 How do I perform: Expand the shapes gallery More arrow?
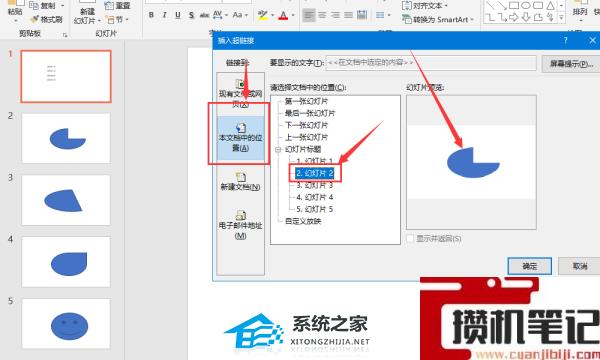coord(561,18)
